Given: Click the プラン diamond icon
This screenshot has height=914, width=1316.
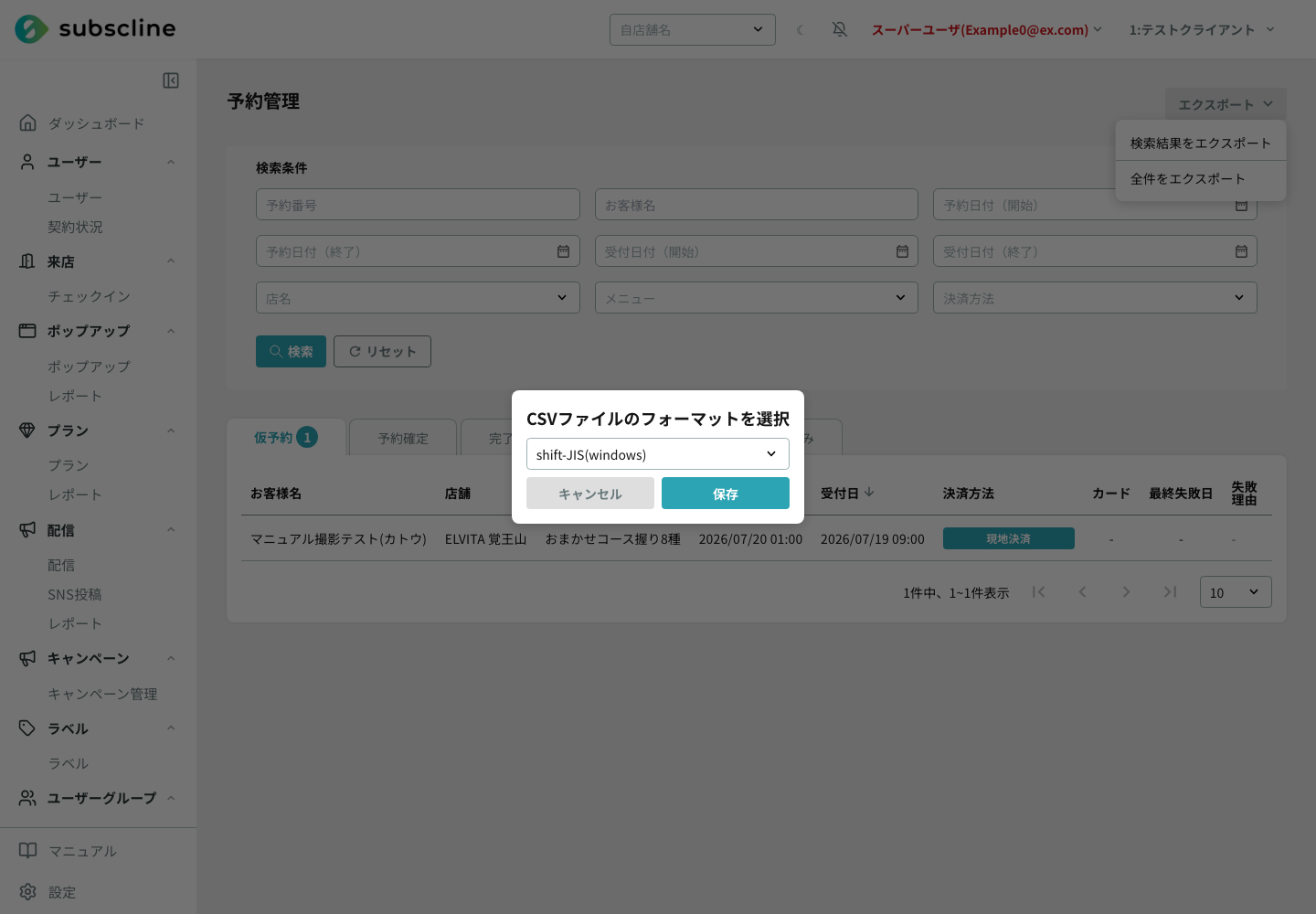Looking at the screenshot, I should coord(28,430).
